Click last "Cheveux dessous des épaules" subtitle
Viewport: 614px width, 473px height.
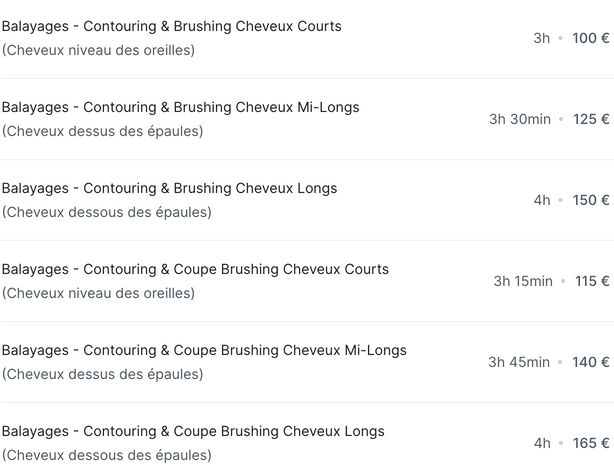point(107,456)
